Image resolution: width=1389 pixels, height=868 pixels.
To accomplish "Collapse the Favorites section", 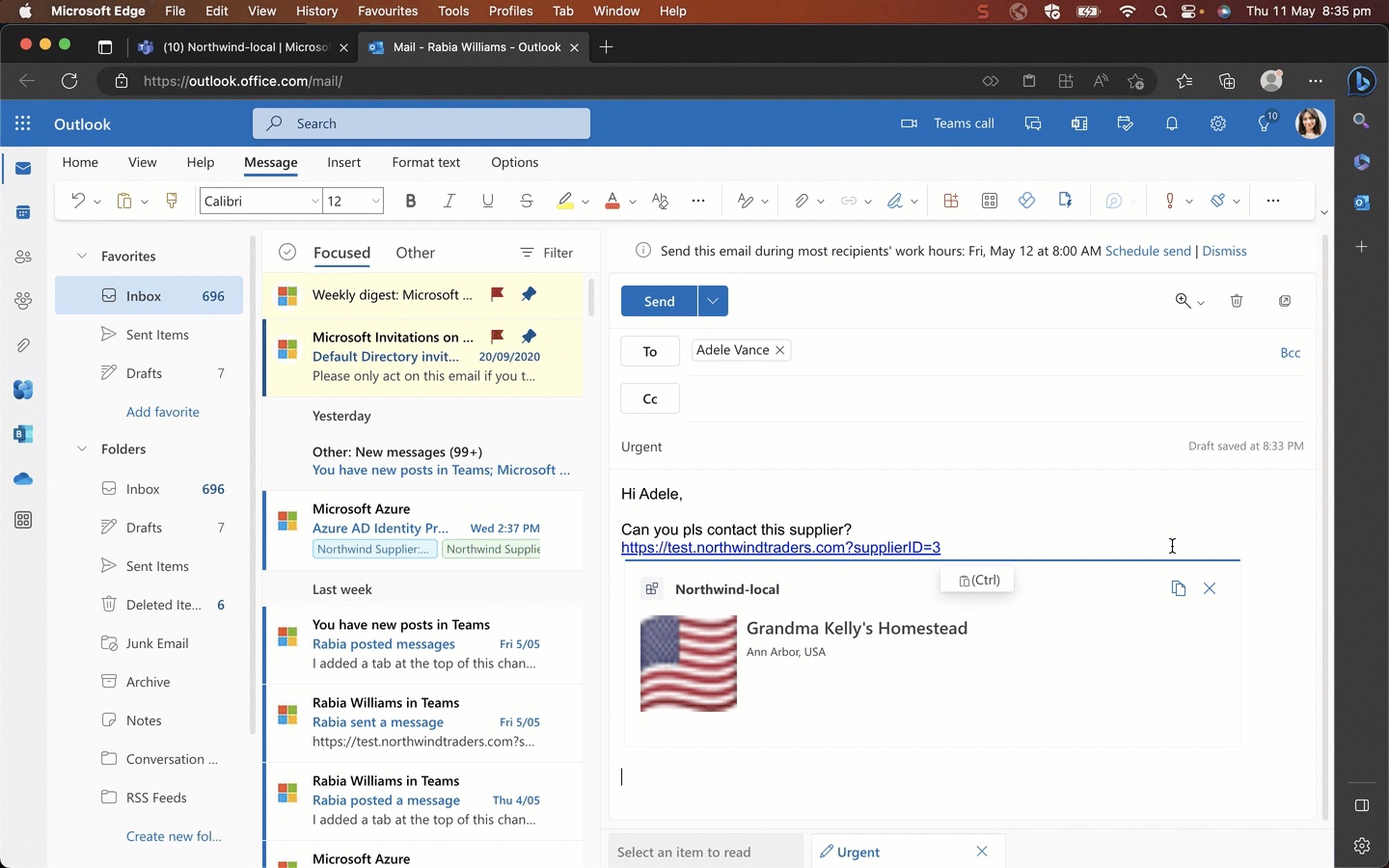I will point(82,256).
